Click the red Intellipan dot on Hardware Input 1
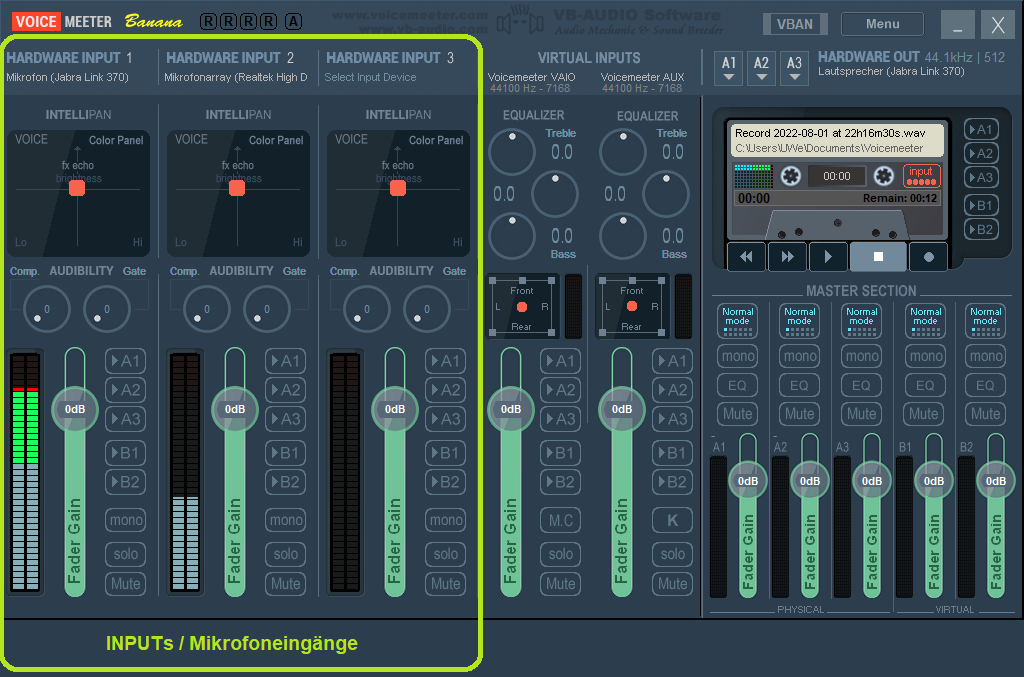The image size is (1024, 677). click(x=77, y=188)
